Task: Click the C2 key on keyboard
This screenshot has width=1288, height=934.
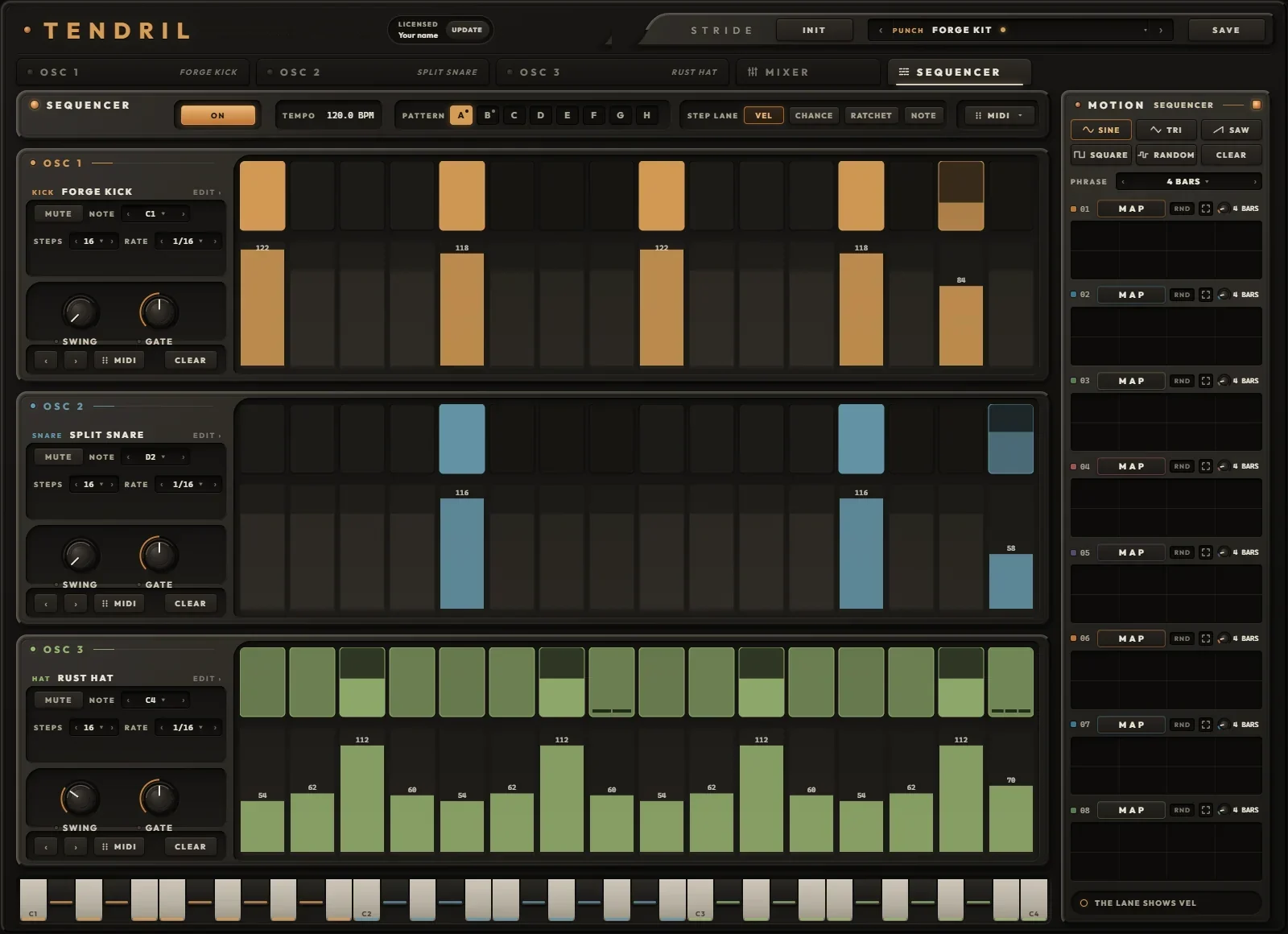Action: tap(366, 899)
